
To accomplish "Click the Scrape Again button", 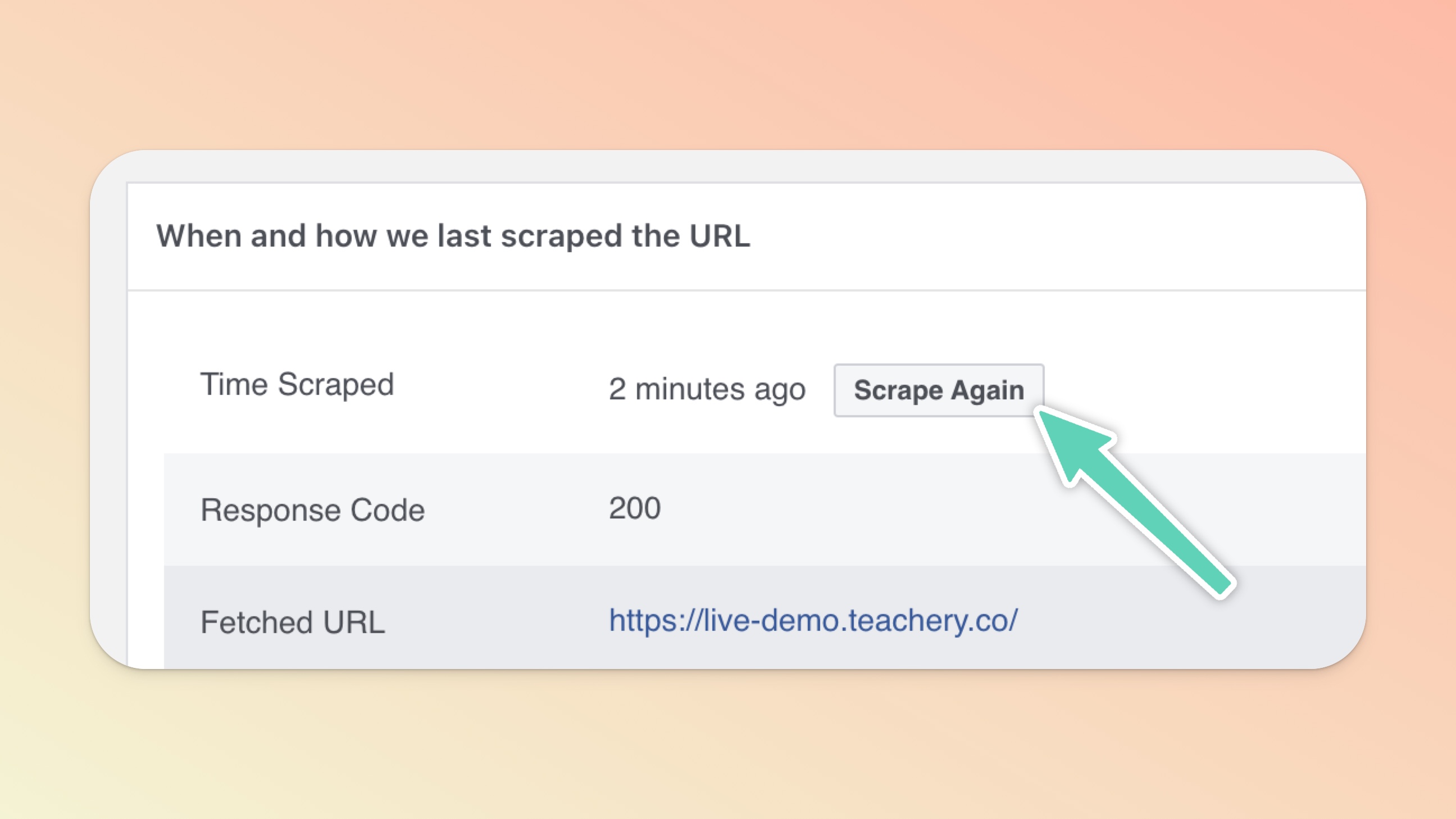I will point(938,390).
